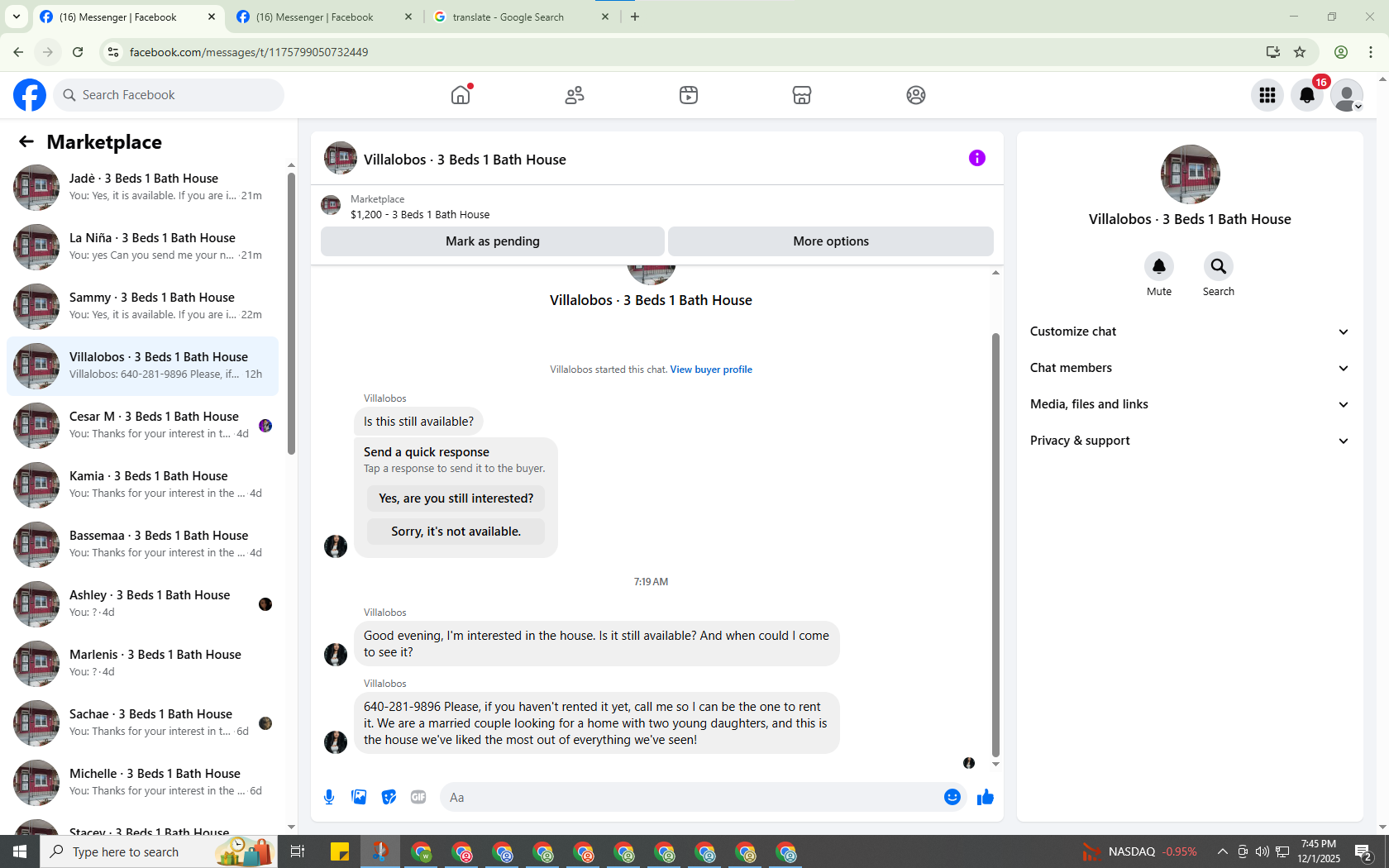Send quick reply 'Sorry, it's not available.'
The width and height of the screenshot is (1389, 868).
pyautogui.click(x=456, y=532)
